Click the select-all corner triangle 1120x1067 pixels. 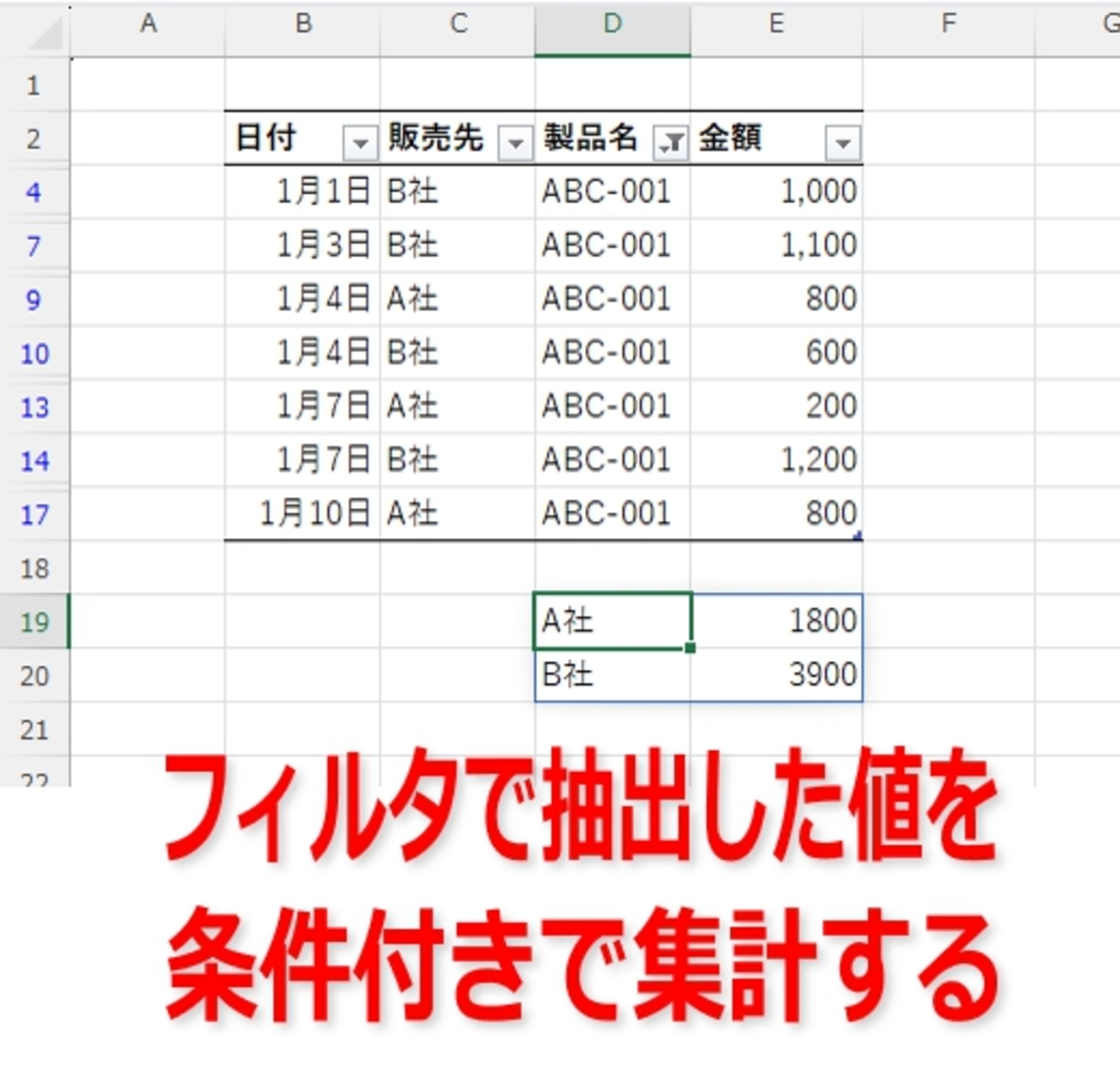point(45,34)
